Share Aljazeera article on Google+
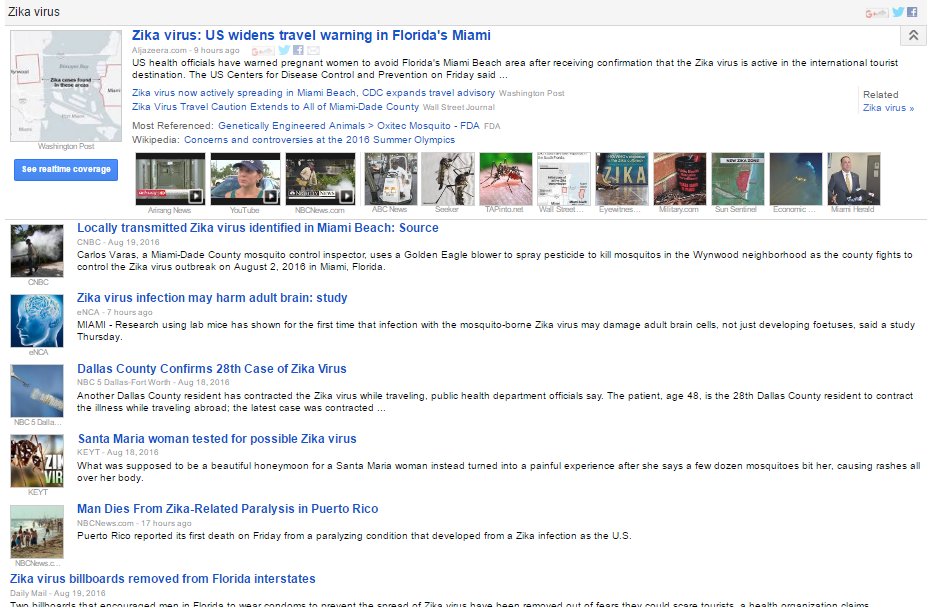Viewport: 947px width, 607px height. (263, 51)
